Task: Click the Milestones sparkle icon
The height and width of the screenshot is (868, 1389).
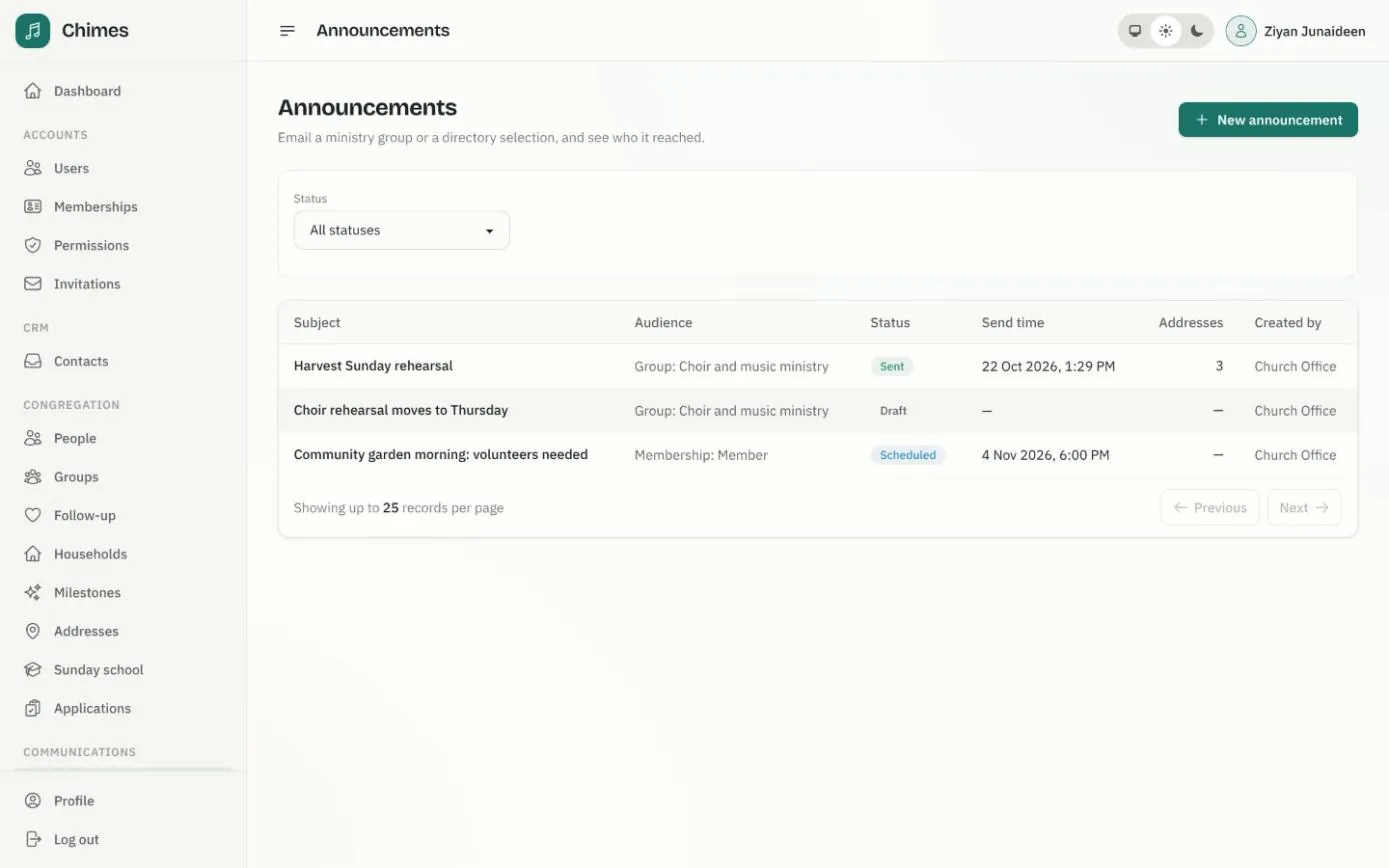Action: [x=33, y=592]
